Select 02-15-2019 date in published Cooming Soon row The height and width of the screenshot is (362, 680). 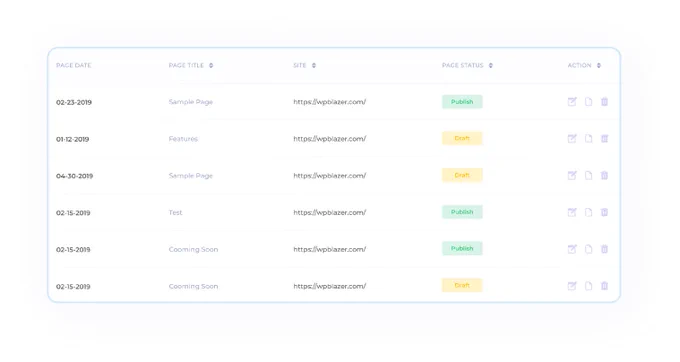click(x=73, y=250)
